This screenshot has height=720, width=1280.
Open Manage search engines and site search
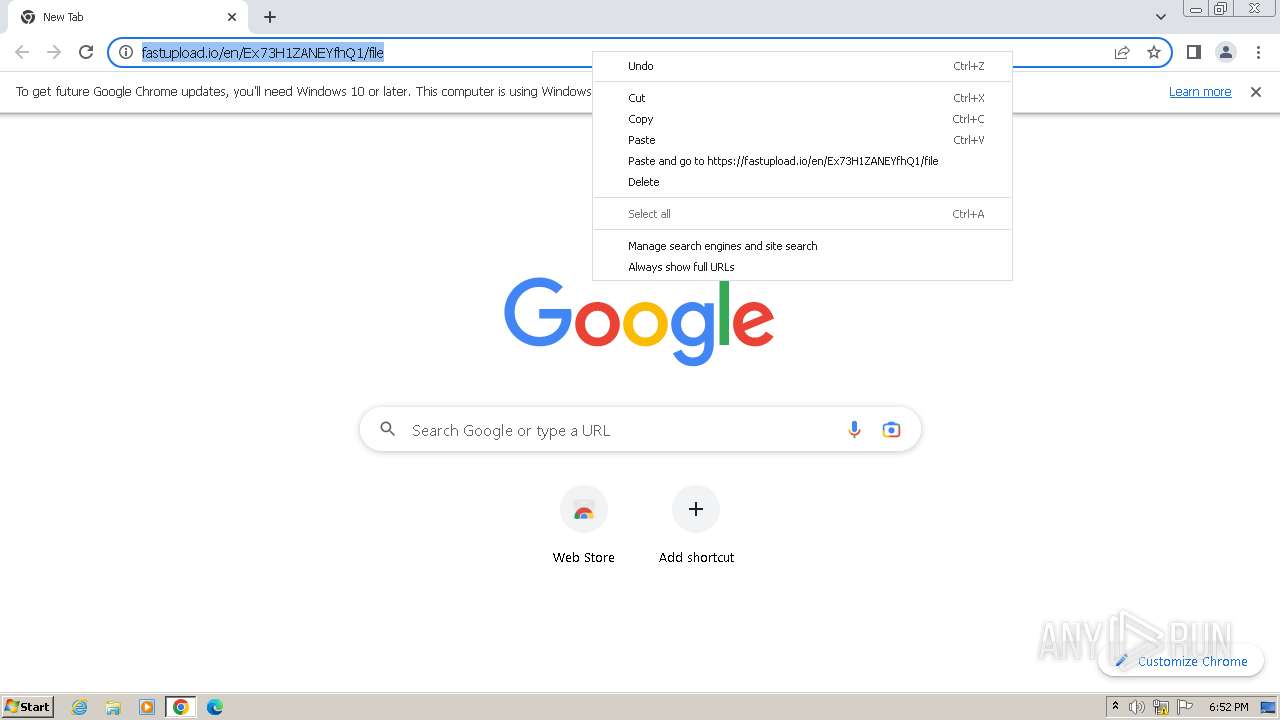point(802,246)
